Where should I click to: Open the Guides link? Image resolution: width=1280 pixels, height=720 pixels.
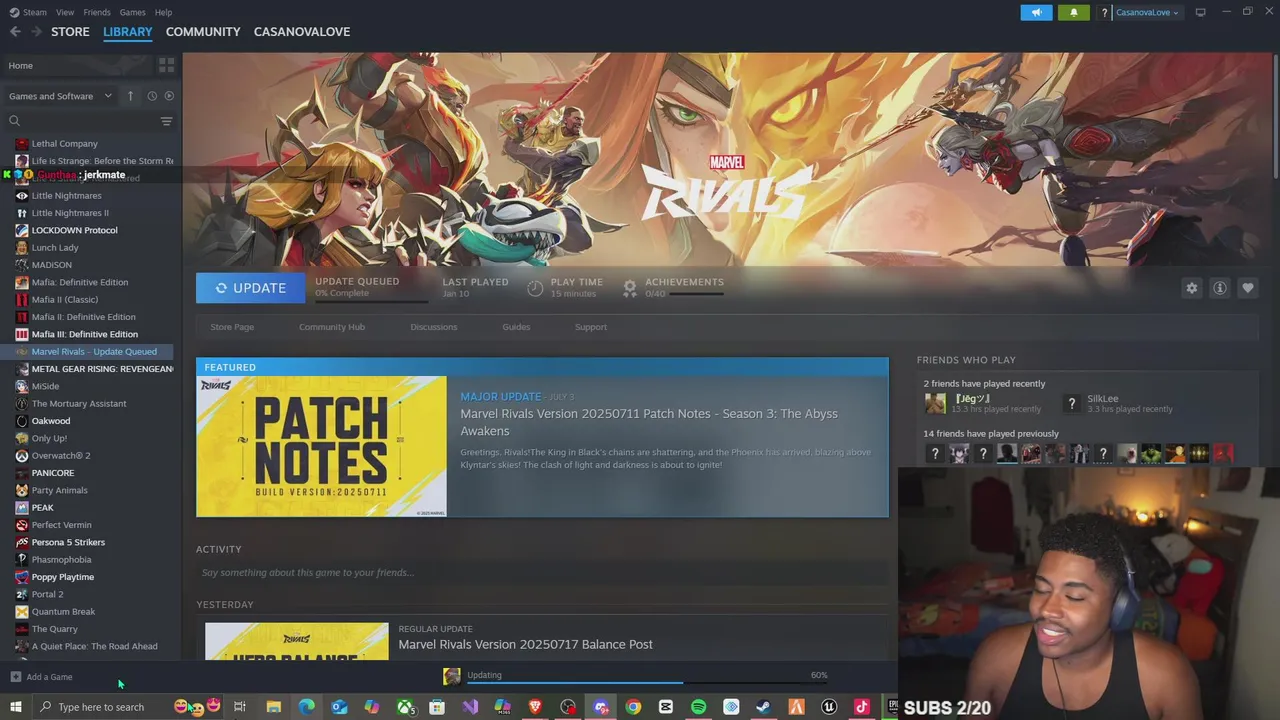(x=516, y=327)
